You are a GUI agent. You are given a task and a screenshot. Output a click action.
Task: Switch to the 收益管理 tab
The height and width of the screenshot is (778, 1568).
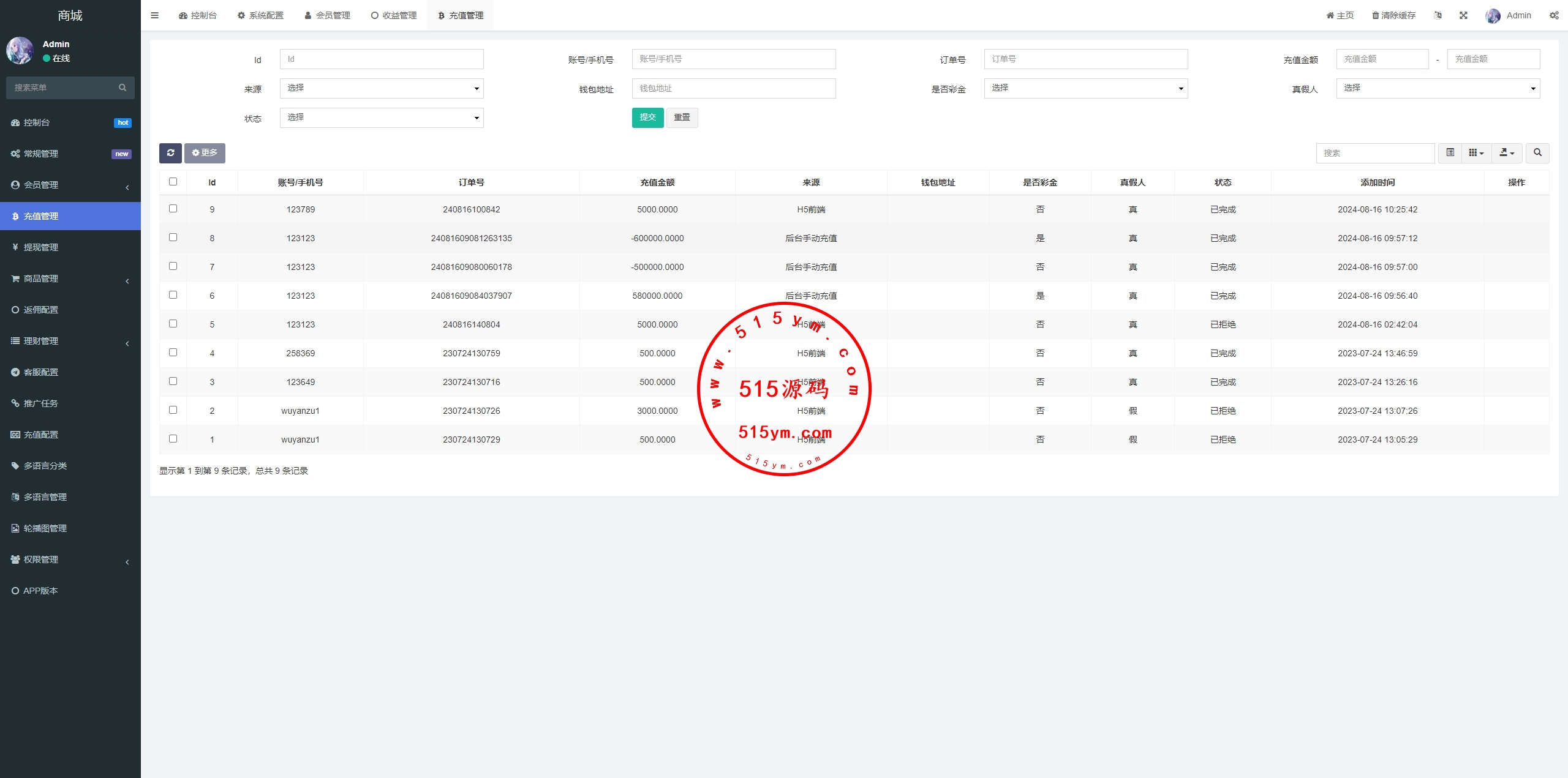[394, 15]
